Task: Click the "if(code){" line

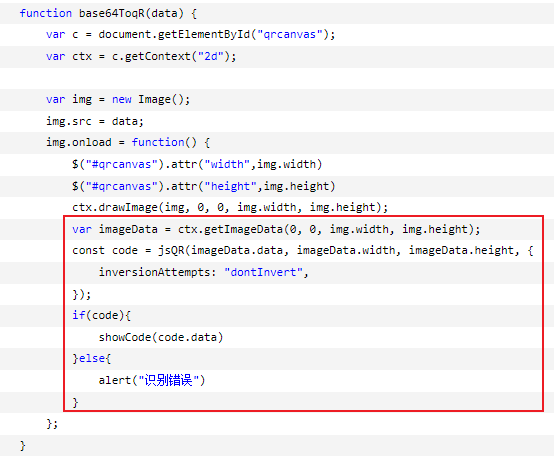Action: click(101, 315)
